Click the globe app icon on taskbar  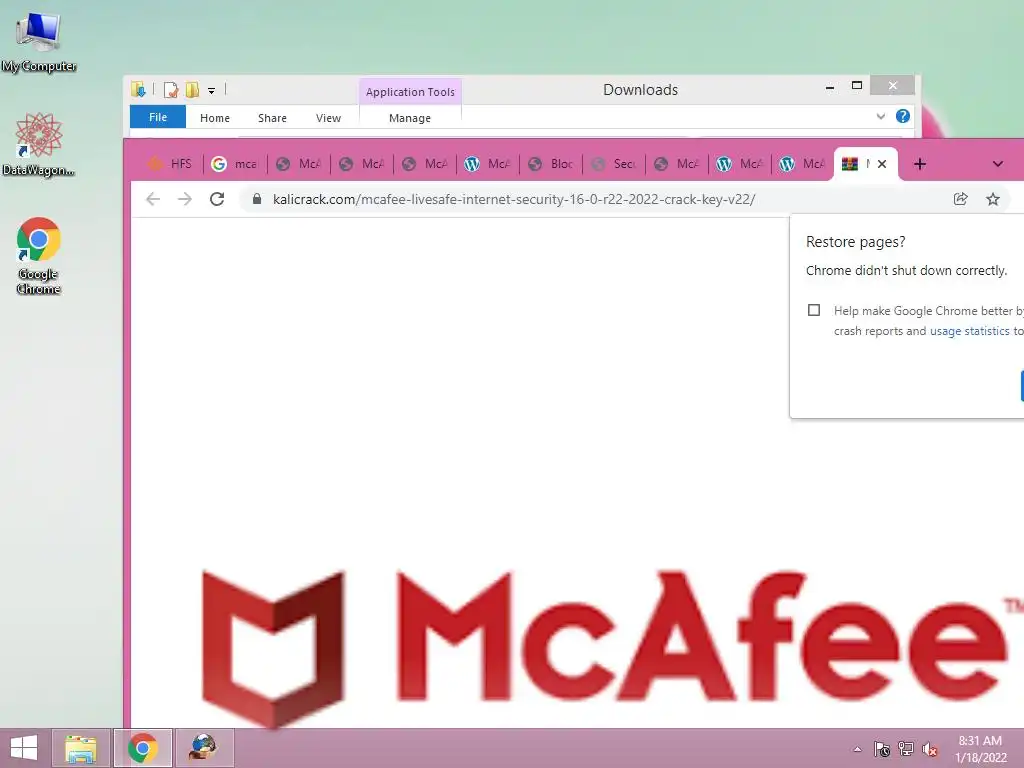click(204, 748)
